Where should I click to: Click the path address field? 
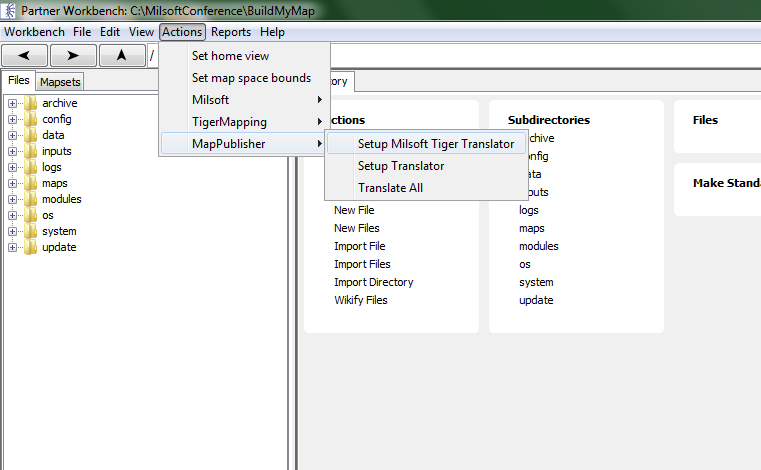point(454,55)
